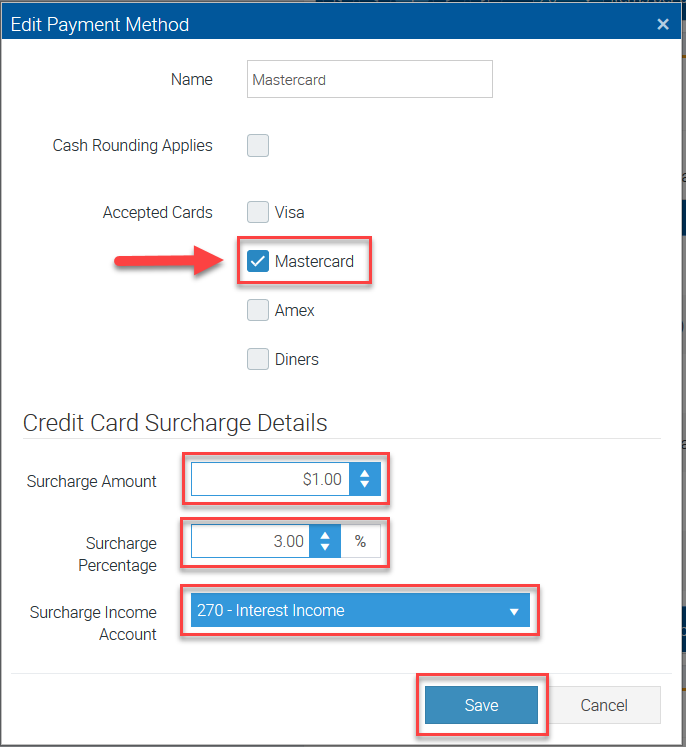Check the Amex accepted card option
The height and width of the screenshot is (747, 686).
click(x=258, y=311)
